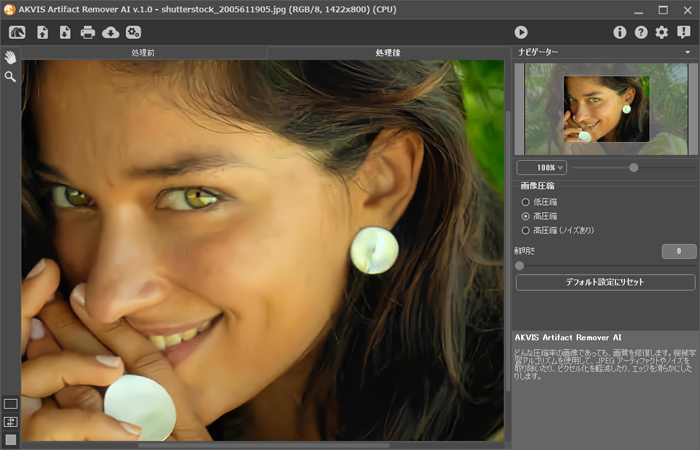Maximize the AKVIS window
700x450 pixels.
tap(663, 10)
